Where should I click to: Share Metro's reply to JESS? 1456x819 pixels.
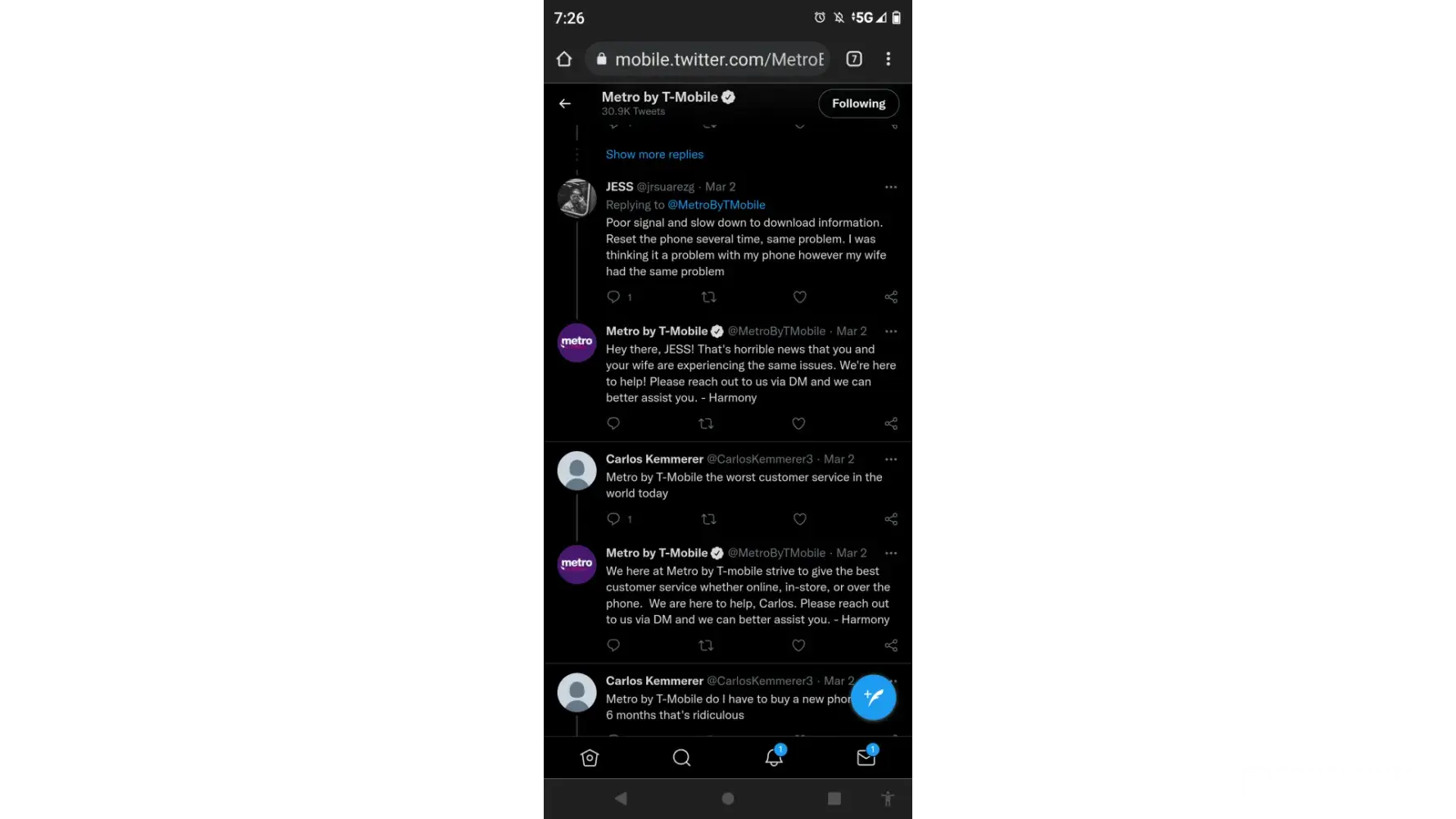(x=891, y=423)
